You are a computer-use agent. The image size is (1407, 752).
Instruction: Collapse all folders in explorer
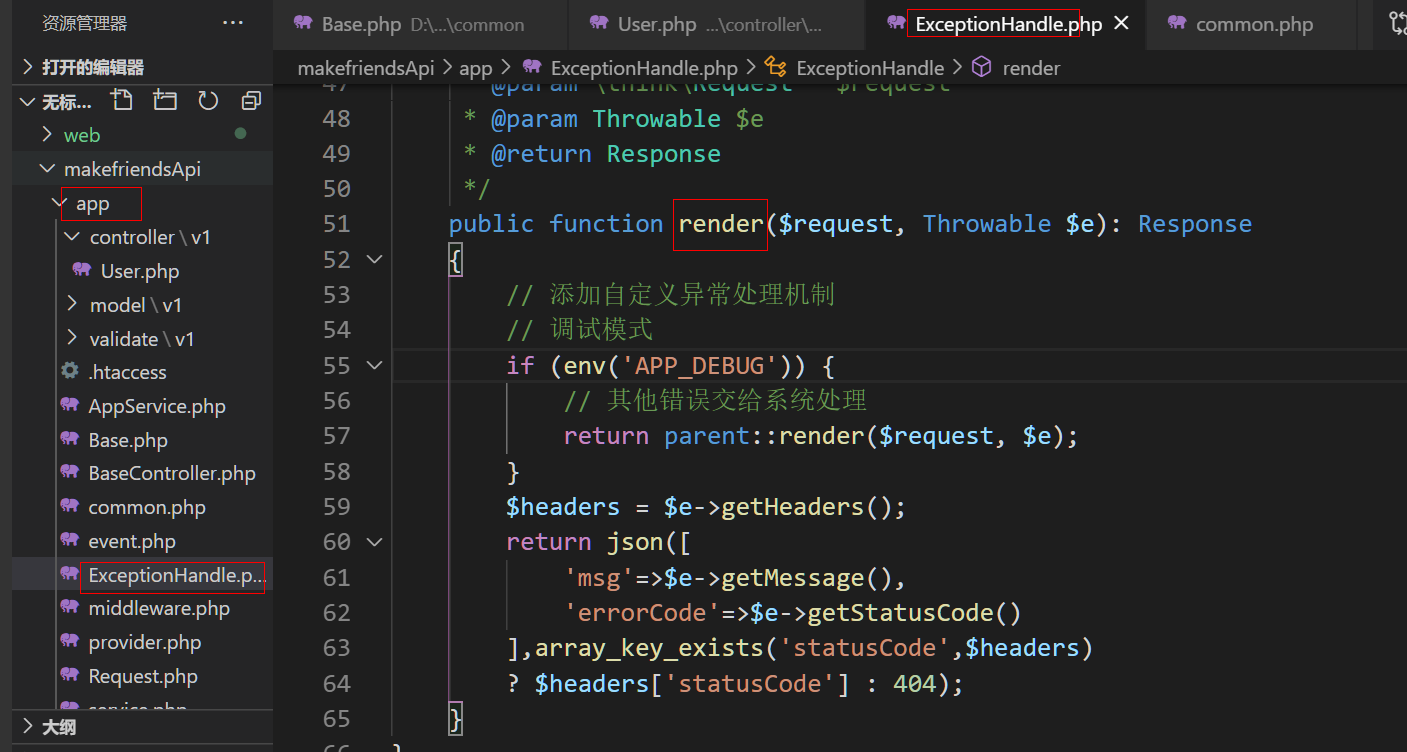(x=251, y=101)
